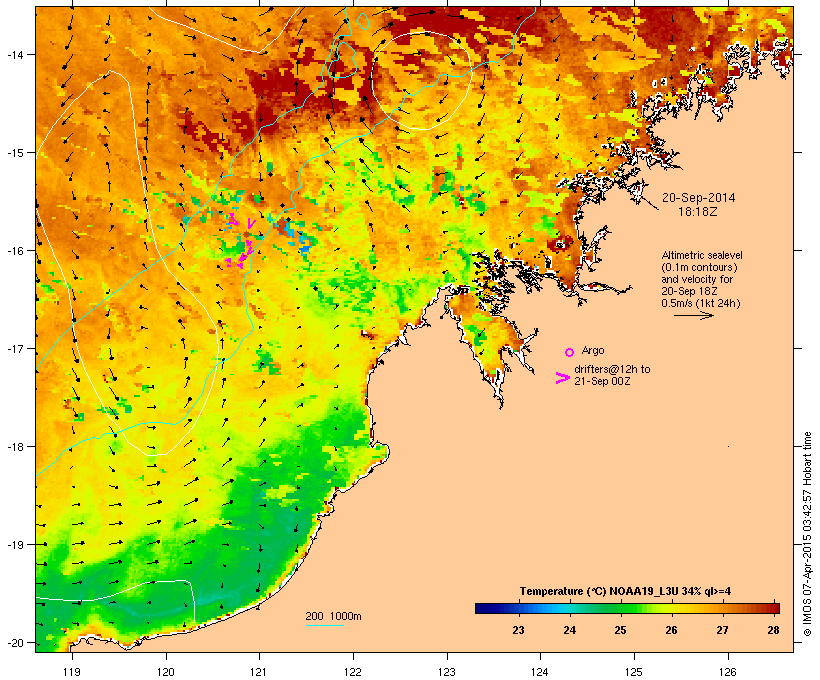820x680 pixels.
Task: Click the '18:18Z' time label
Action: pyautogui.click(x=698, y=212)
